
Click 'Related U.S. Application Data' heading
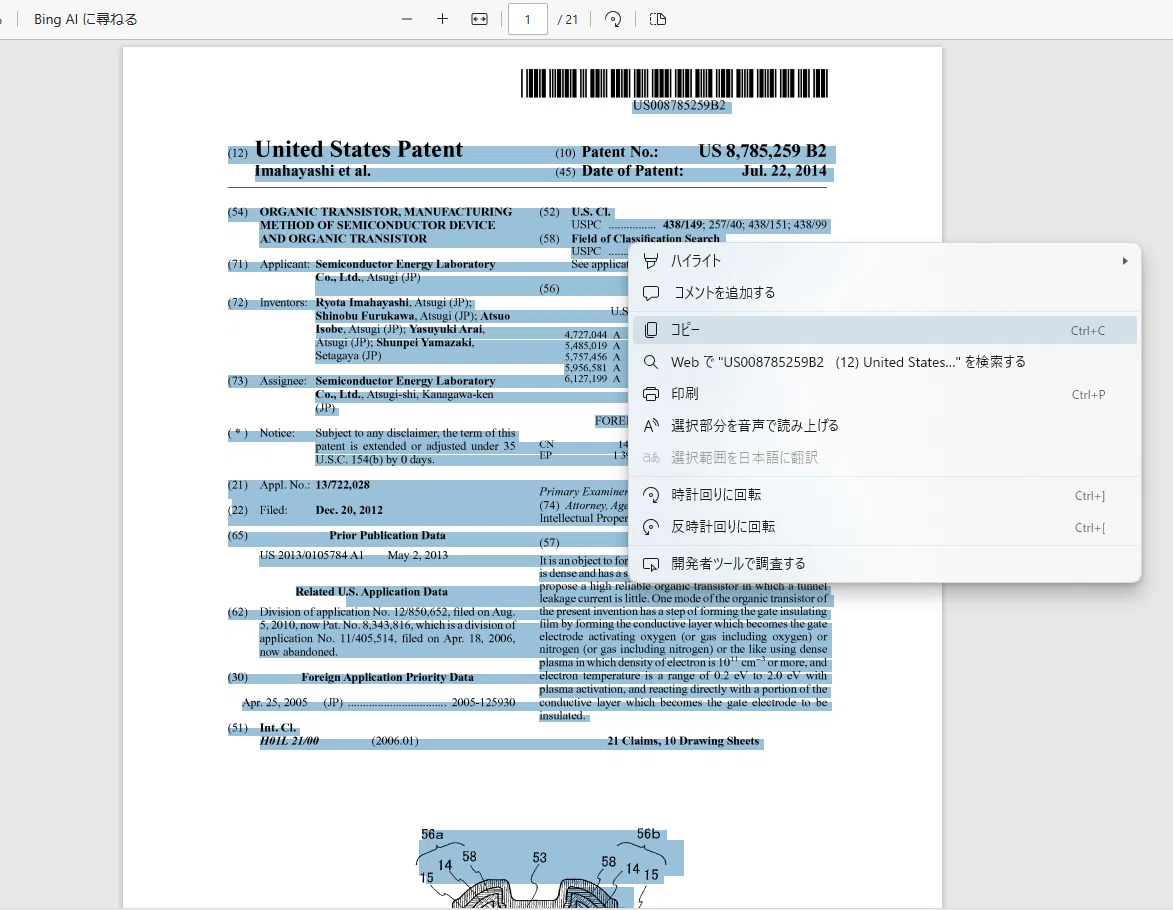(x=372, y=592)
